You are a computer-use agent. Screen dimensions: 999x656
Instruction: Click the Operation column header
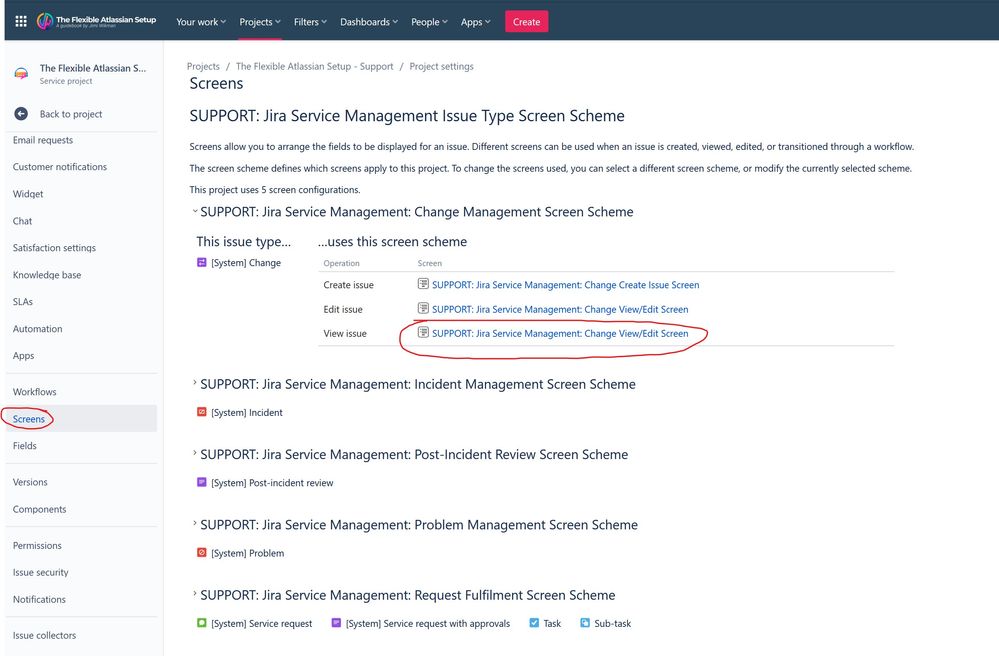coord(341,263)
